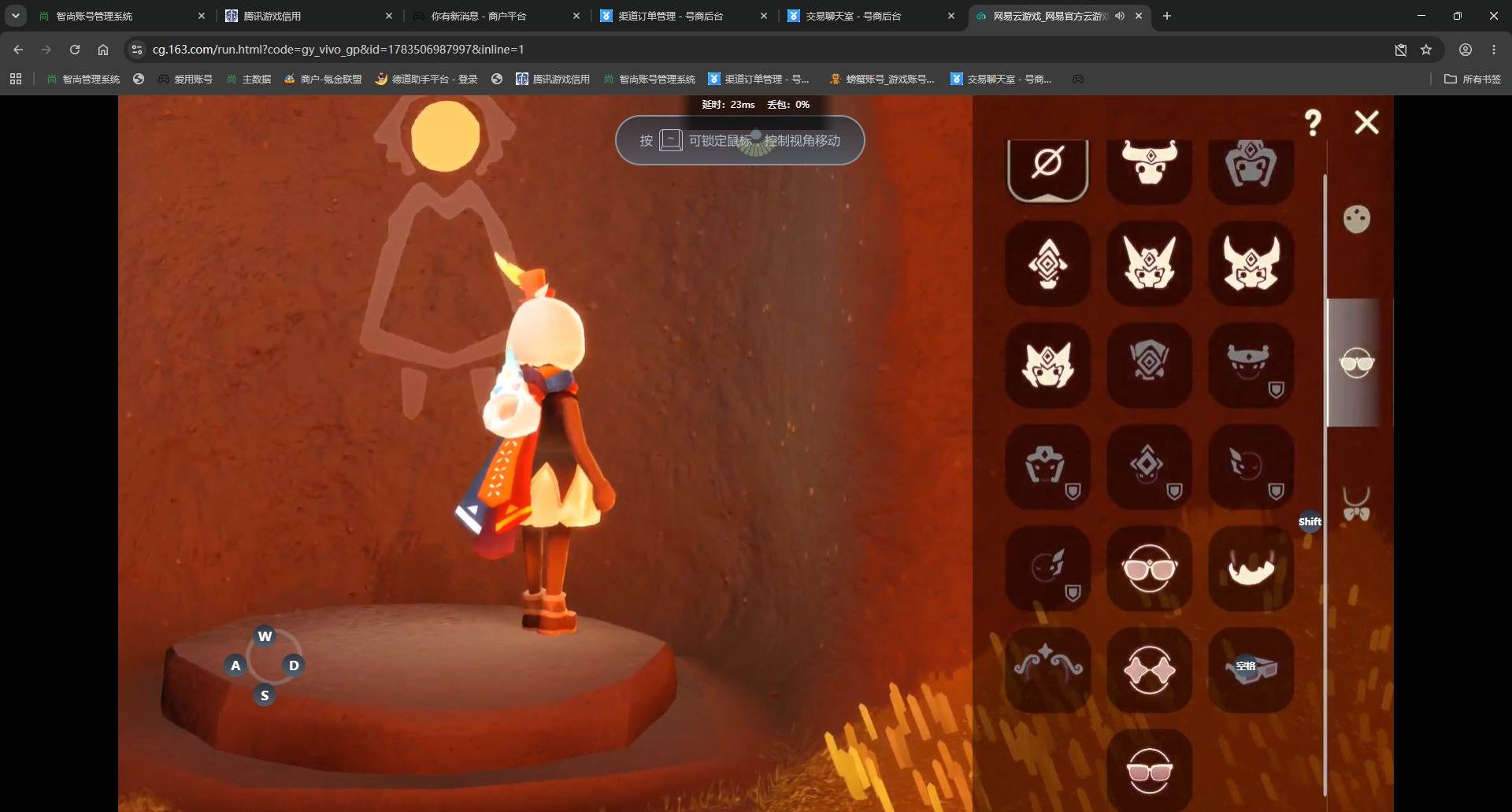Switch to the necklace category sidebar icon

tap(1356, 504)
